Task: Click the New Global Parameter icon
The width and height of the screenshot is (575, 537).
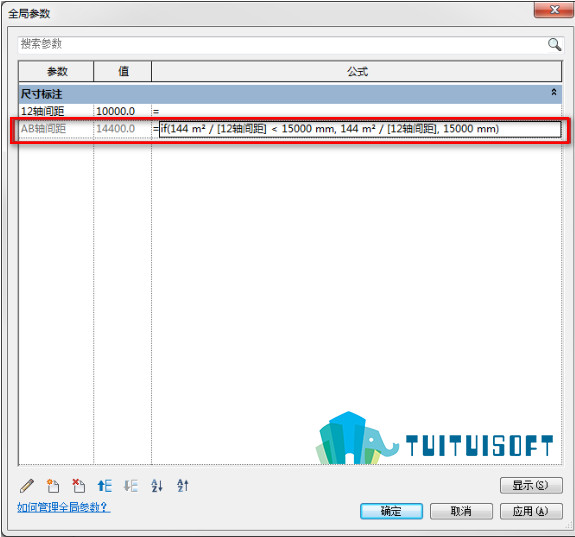Action: click(x=53, y=486)
